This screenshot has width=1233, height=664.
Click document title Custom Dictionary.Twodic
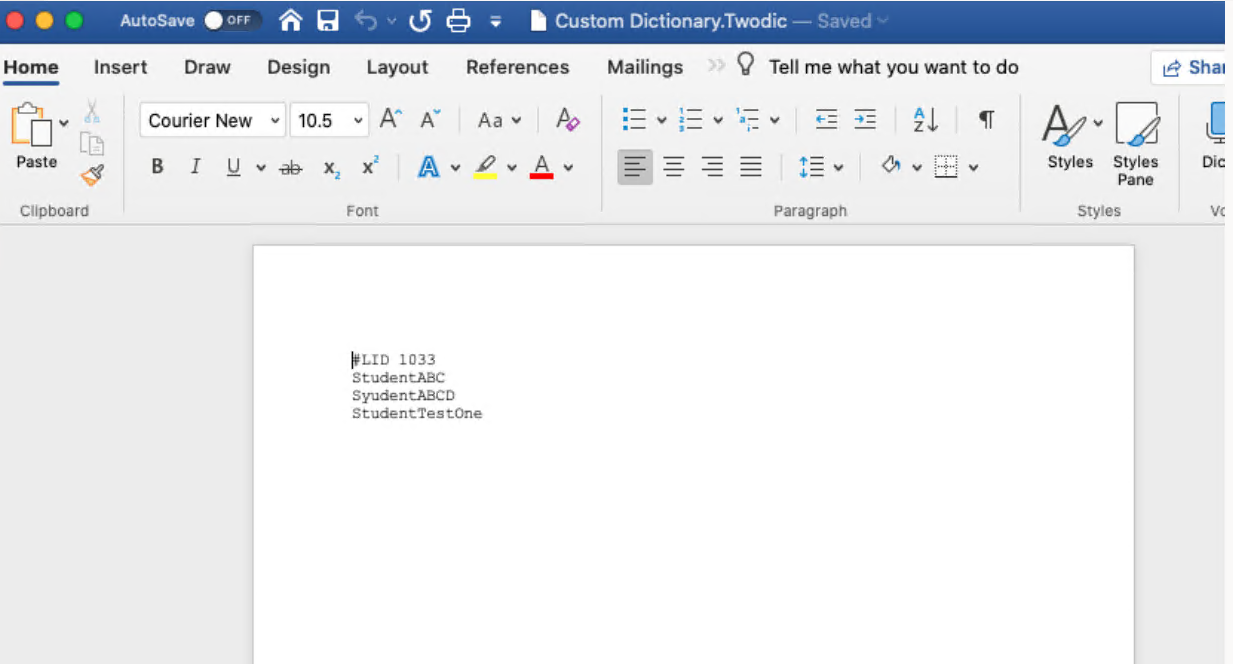[671, 21]
